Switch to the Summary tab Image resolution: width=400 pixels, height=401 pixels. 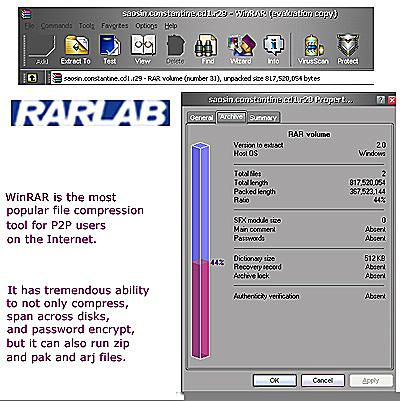(263, 117)
